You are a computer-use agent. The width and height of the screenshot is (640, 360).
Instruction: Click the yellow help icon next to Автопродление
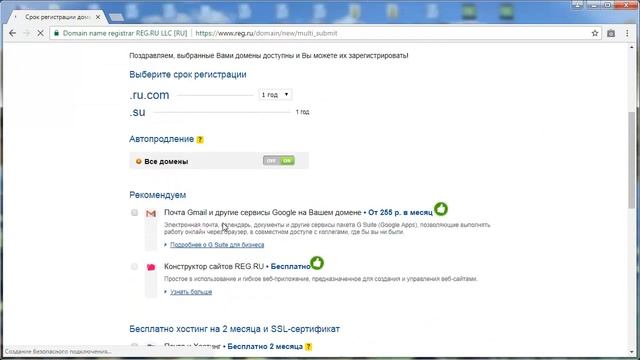200,140
